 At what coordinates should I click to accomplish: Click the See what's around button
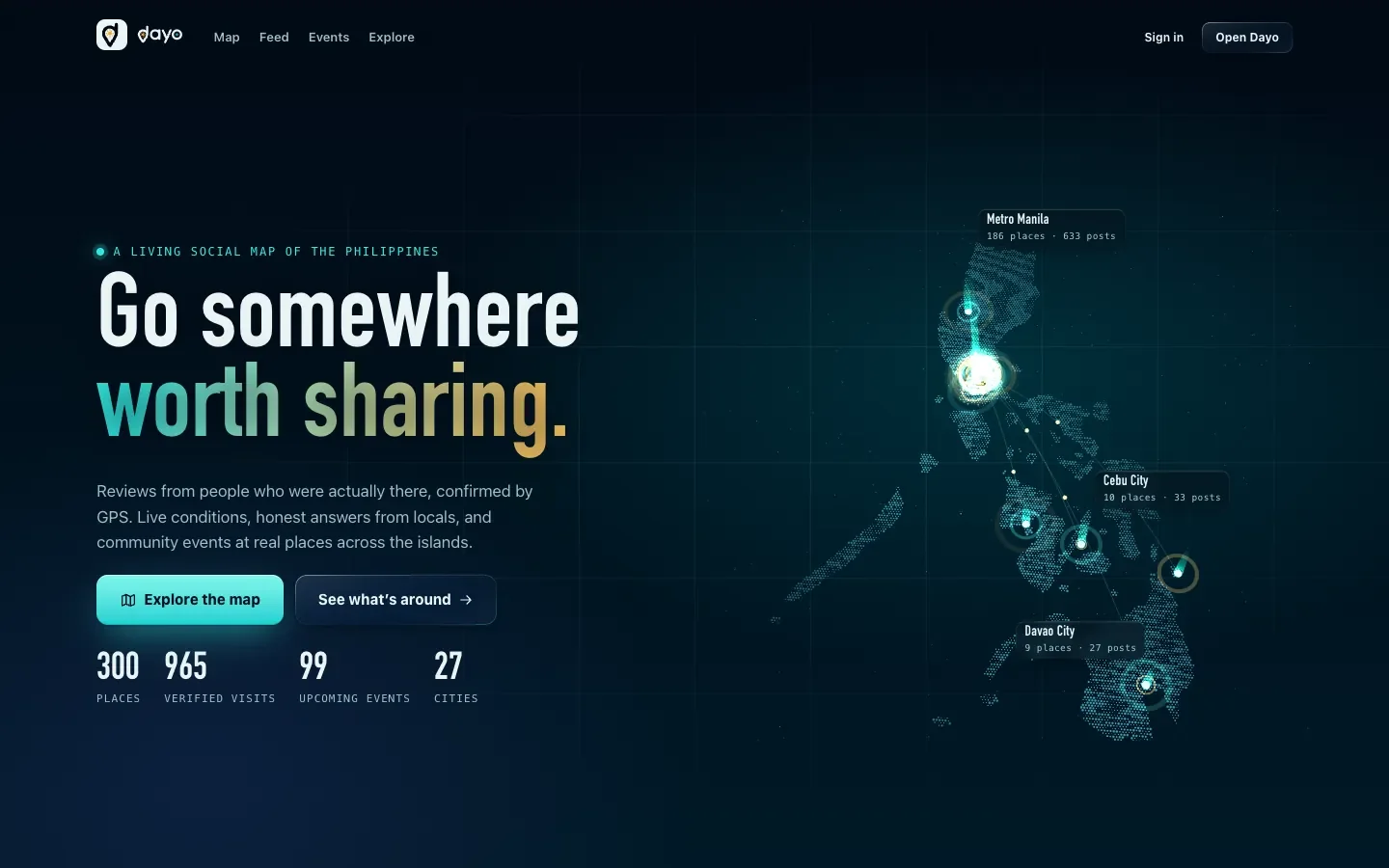coord(395,600)
